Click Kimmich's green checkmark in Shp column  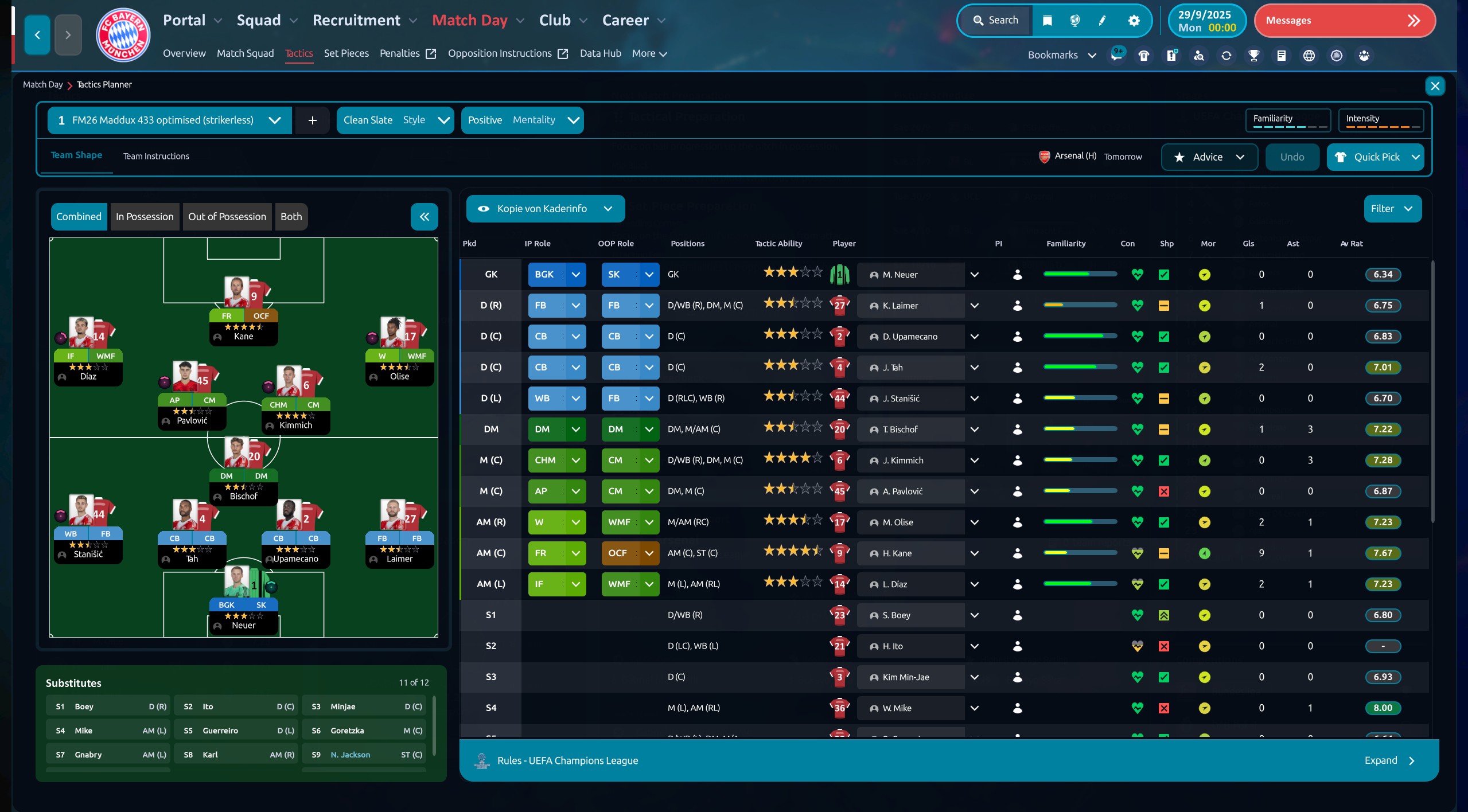tap(1164, 460)
